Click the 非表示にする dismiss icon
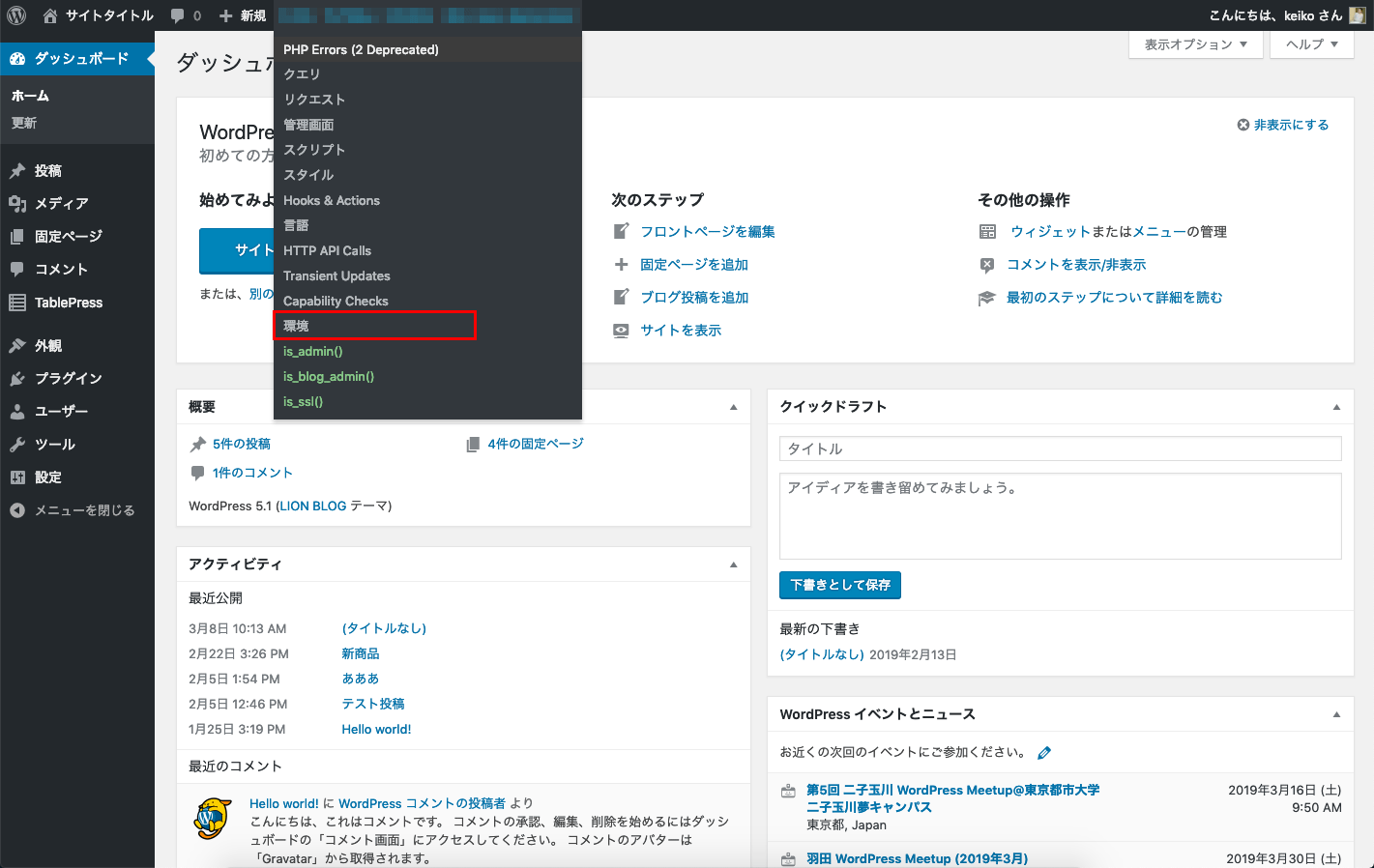This screenshot has height=868, width=1374. point(1243,125)
